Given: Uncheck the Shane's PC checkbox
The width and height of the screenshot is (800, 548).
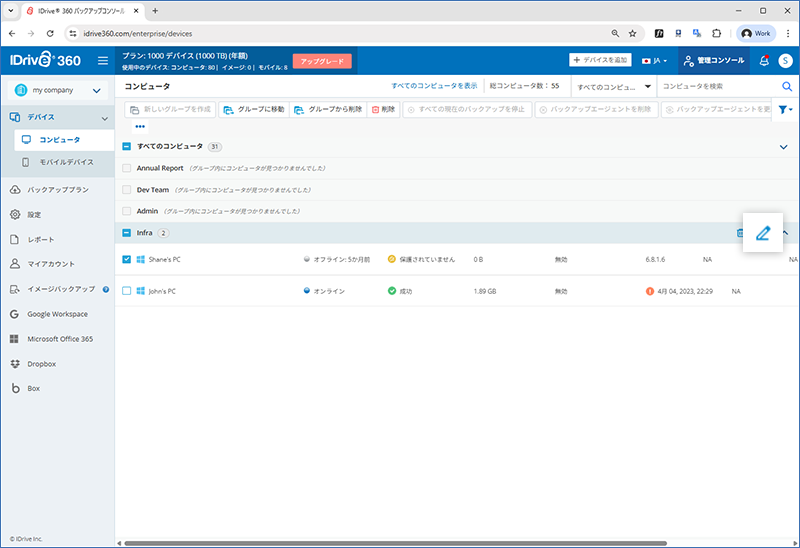Looking at the screenshot, I should click(127, 259).
